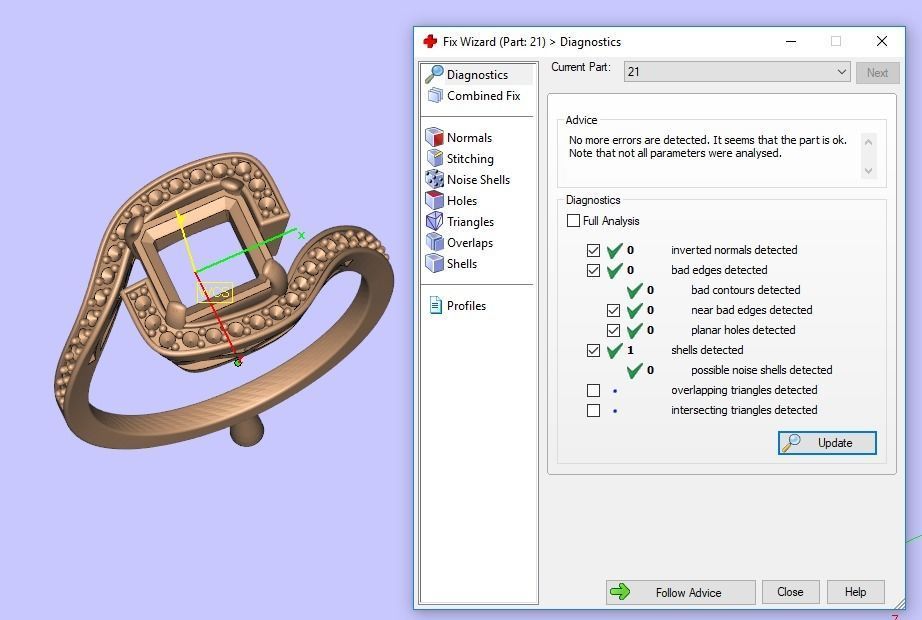The width and height of the screenshot is (922, 620).
Task: Open the Overlaps fix page
Action: point(470,243)
